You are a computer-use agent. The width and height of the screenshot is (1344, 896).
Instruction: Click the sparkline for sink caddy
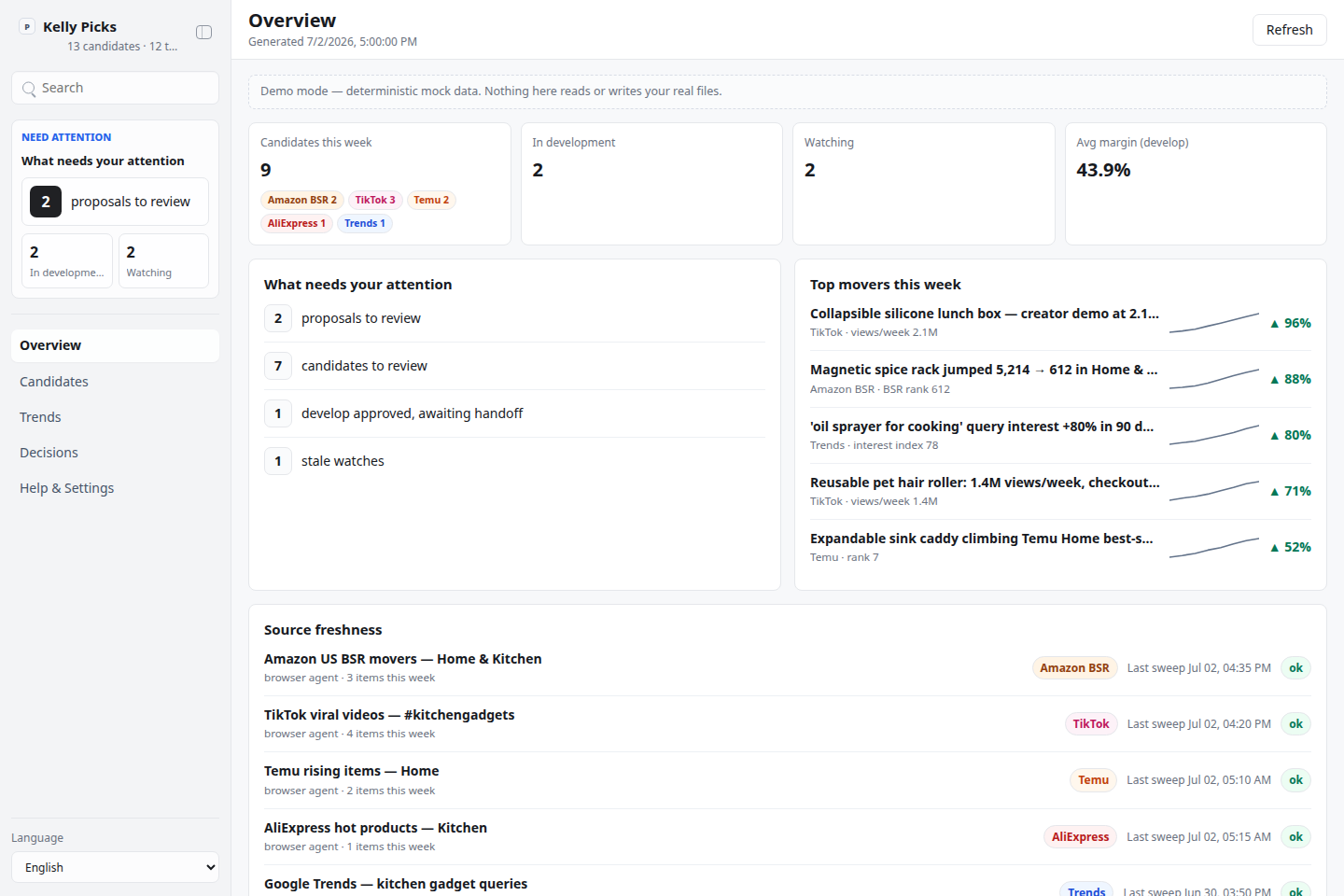pos(1214,547)
